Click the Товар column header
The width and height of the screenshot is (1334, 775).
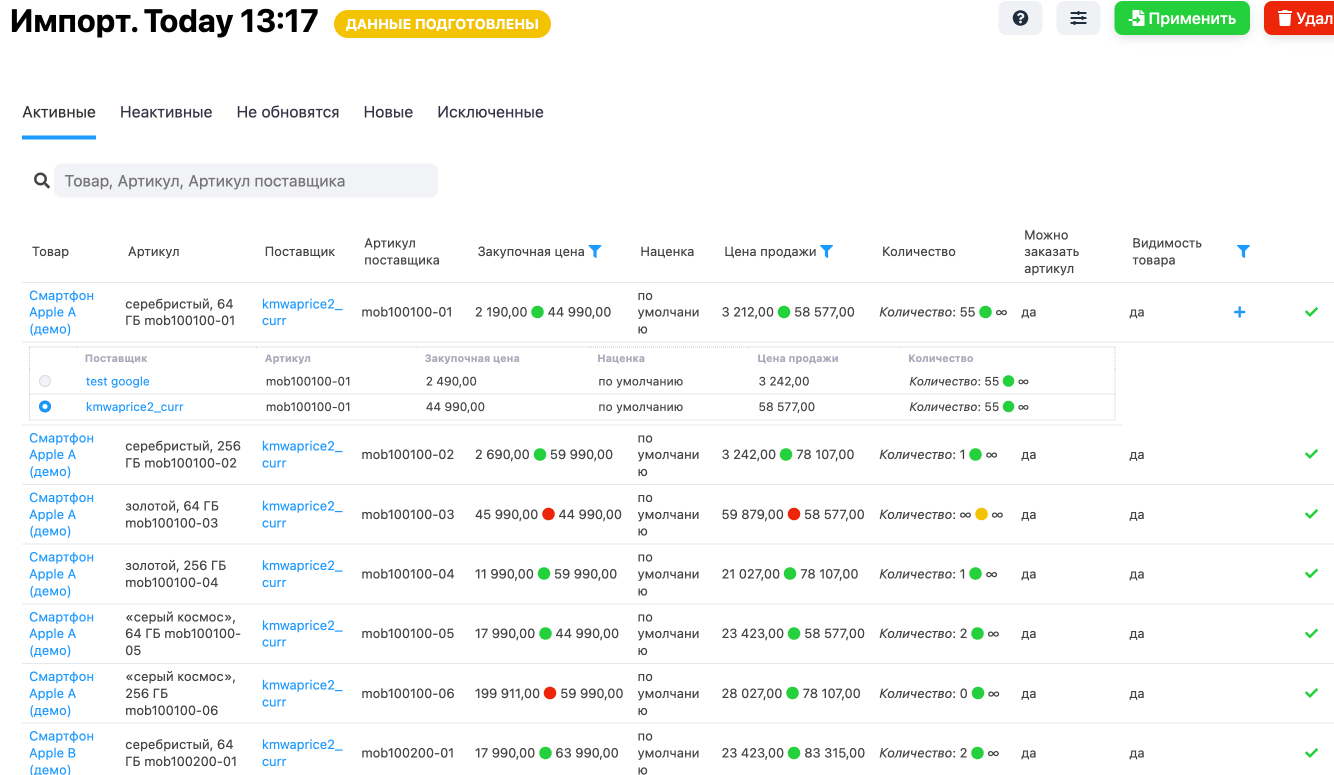(x=51, y=251)
